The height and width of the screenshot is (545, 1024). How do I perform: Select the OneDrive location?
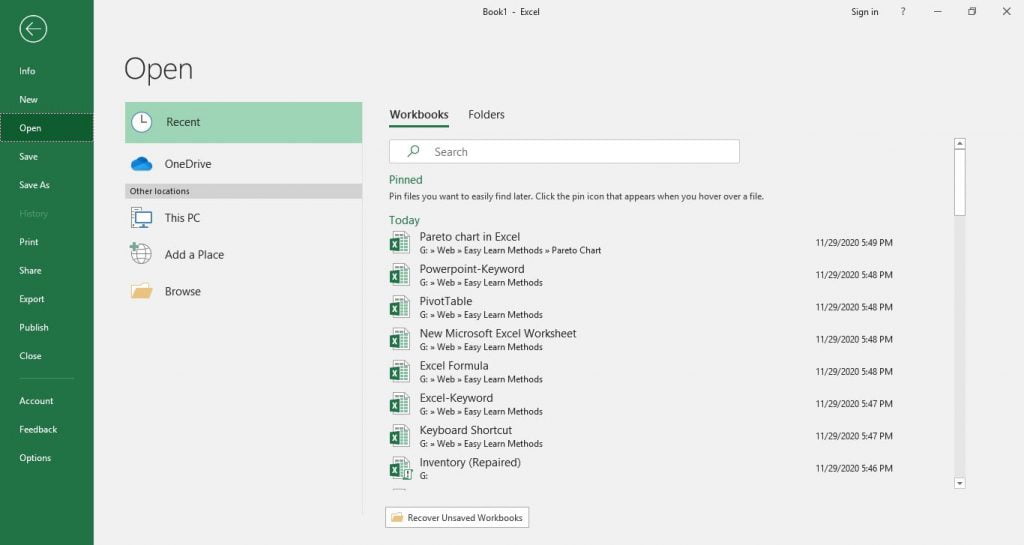click(x=244, y=164)
